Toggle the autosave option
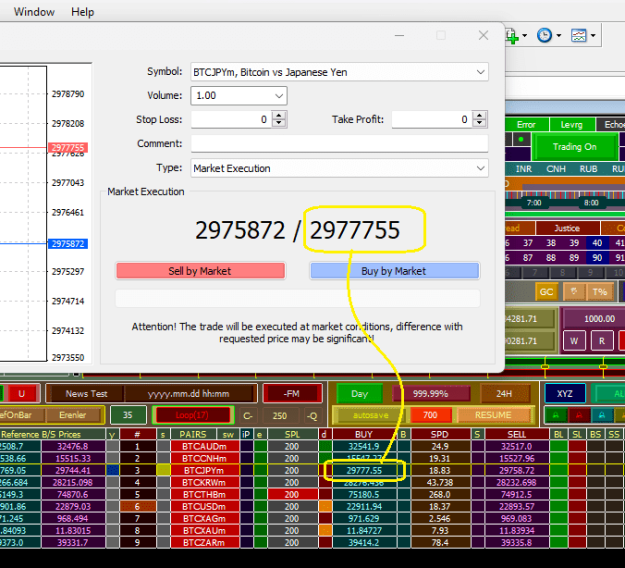Screen dimensions: 625x568 [x=370, y=415]
